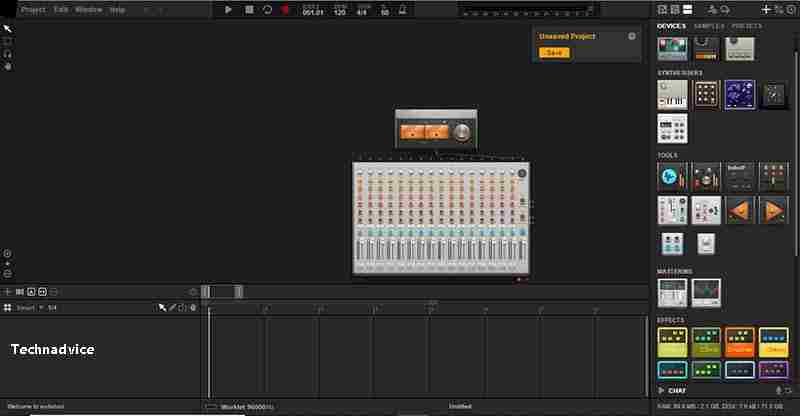
Task: Arm the red record button
Action: pos(285,10)
